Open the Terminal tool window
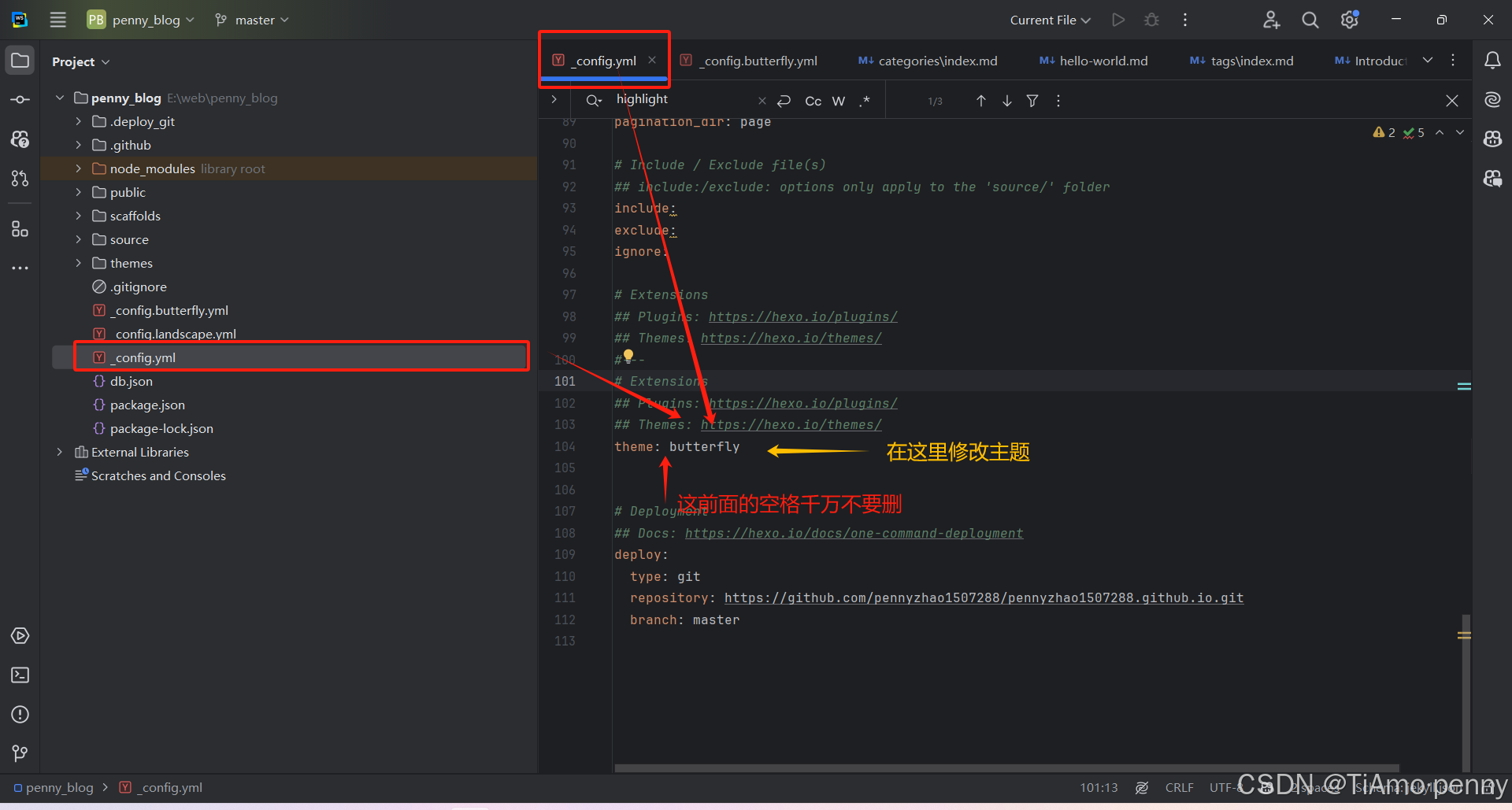The image size is (1512, 810). coord(20,675)
